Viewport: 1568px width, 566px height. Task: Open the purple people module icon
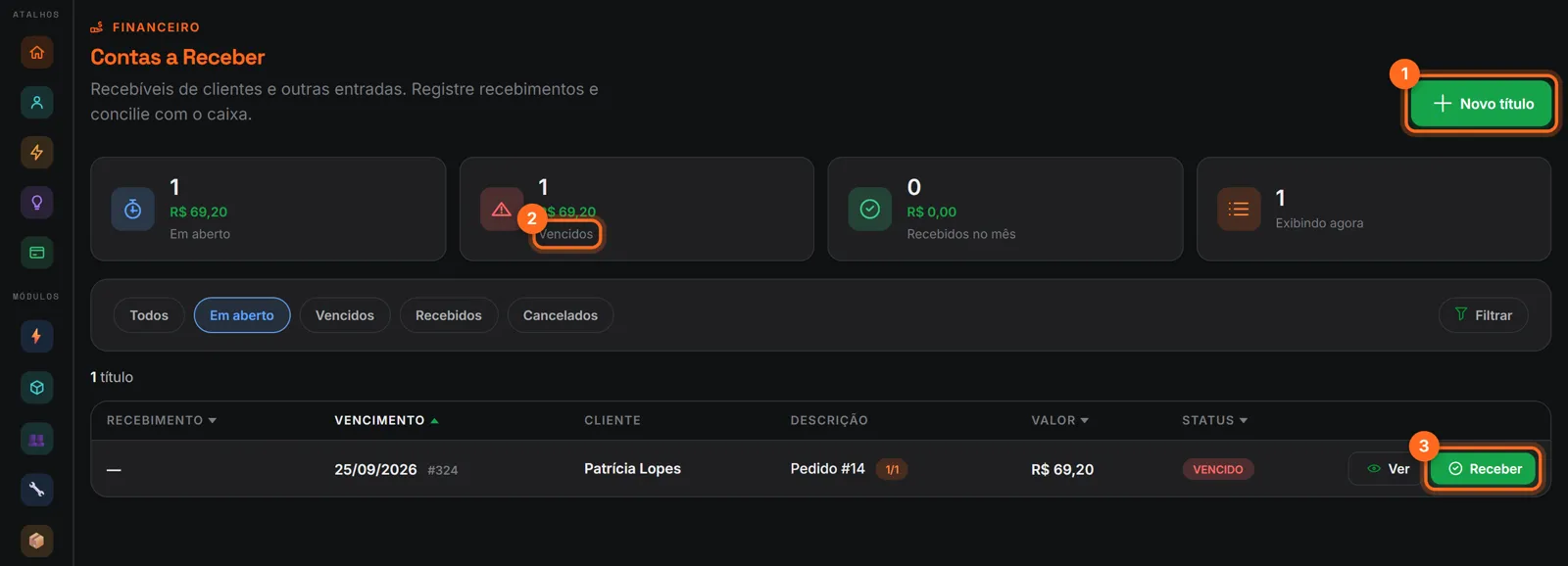click(x=36, y=439)
